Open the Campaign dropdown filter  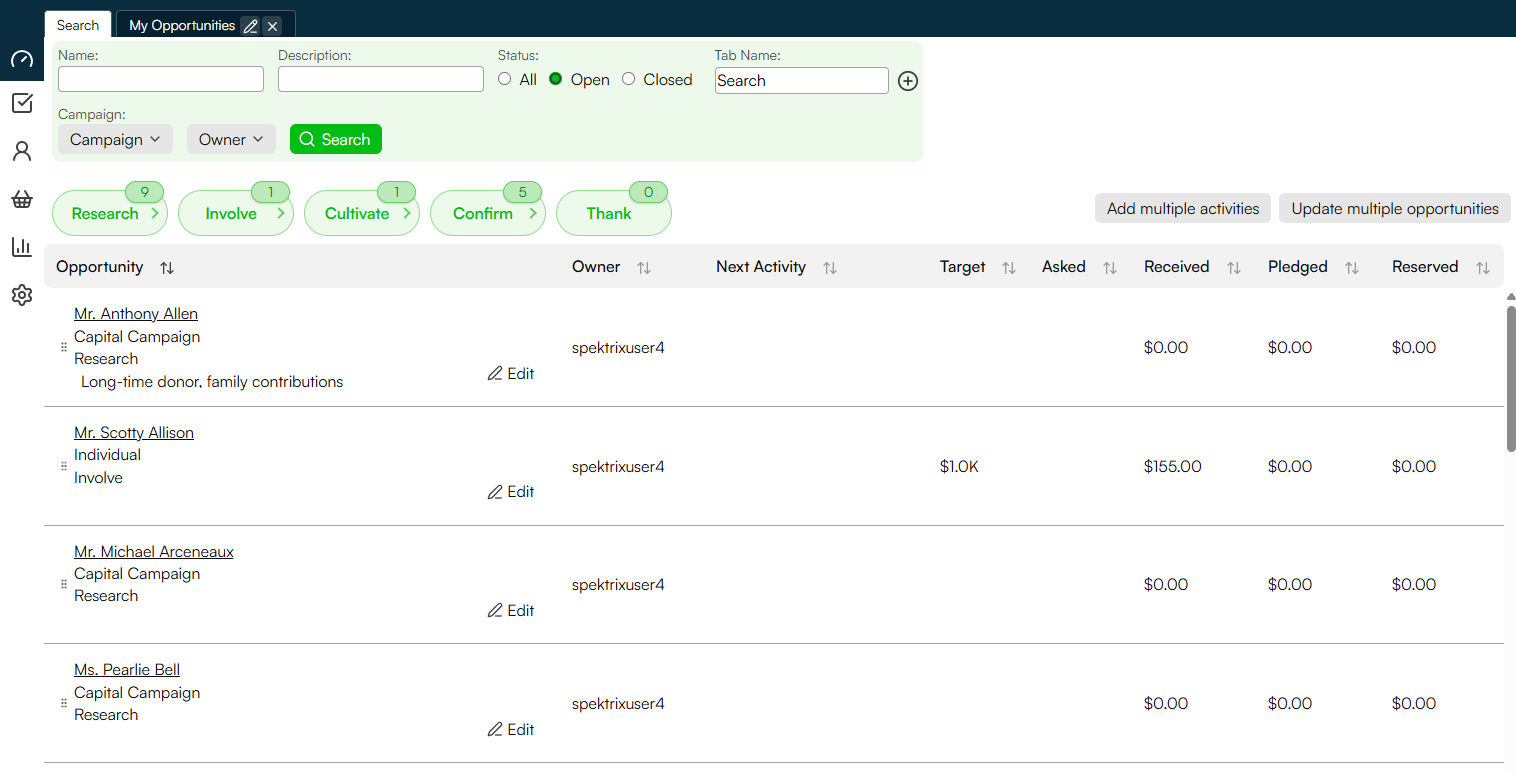point(115,139)
